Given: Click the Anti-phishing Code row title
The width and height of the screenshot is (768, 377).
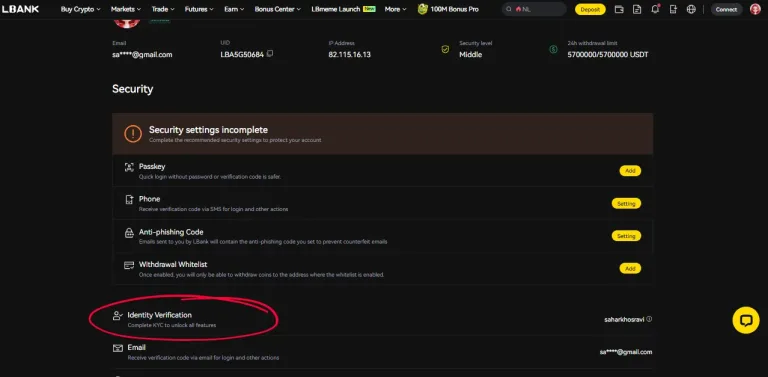Looking at the screenshot, I should coord(171,232).
